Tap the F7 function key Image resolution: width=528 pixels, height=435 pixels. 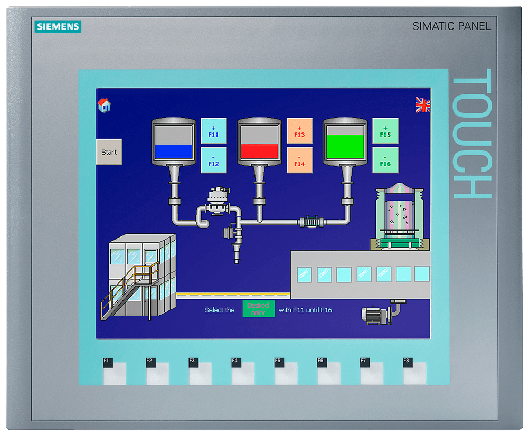(371, 372)
